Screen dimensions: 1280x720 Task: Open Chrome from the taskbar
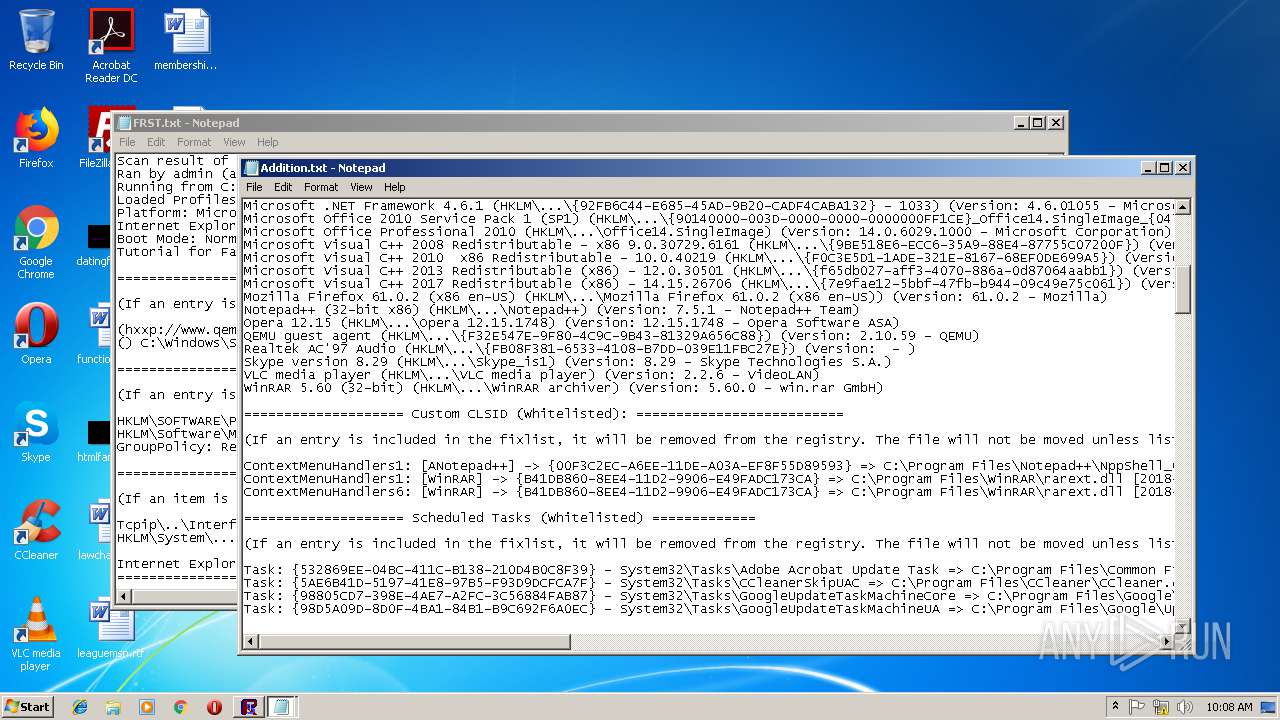click(x=181, y=707)
